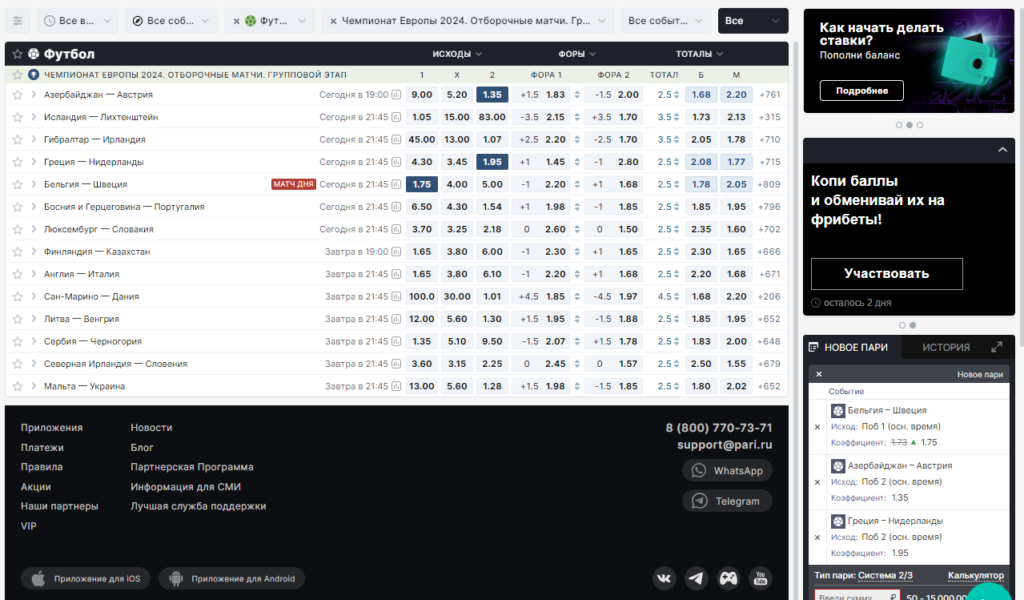Star the Греция — Нидерланды match
The height and width of the screenshot is (600, 1024).
coord(18,162)
